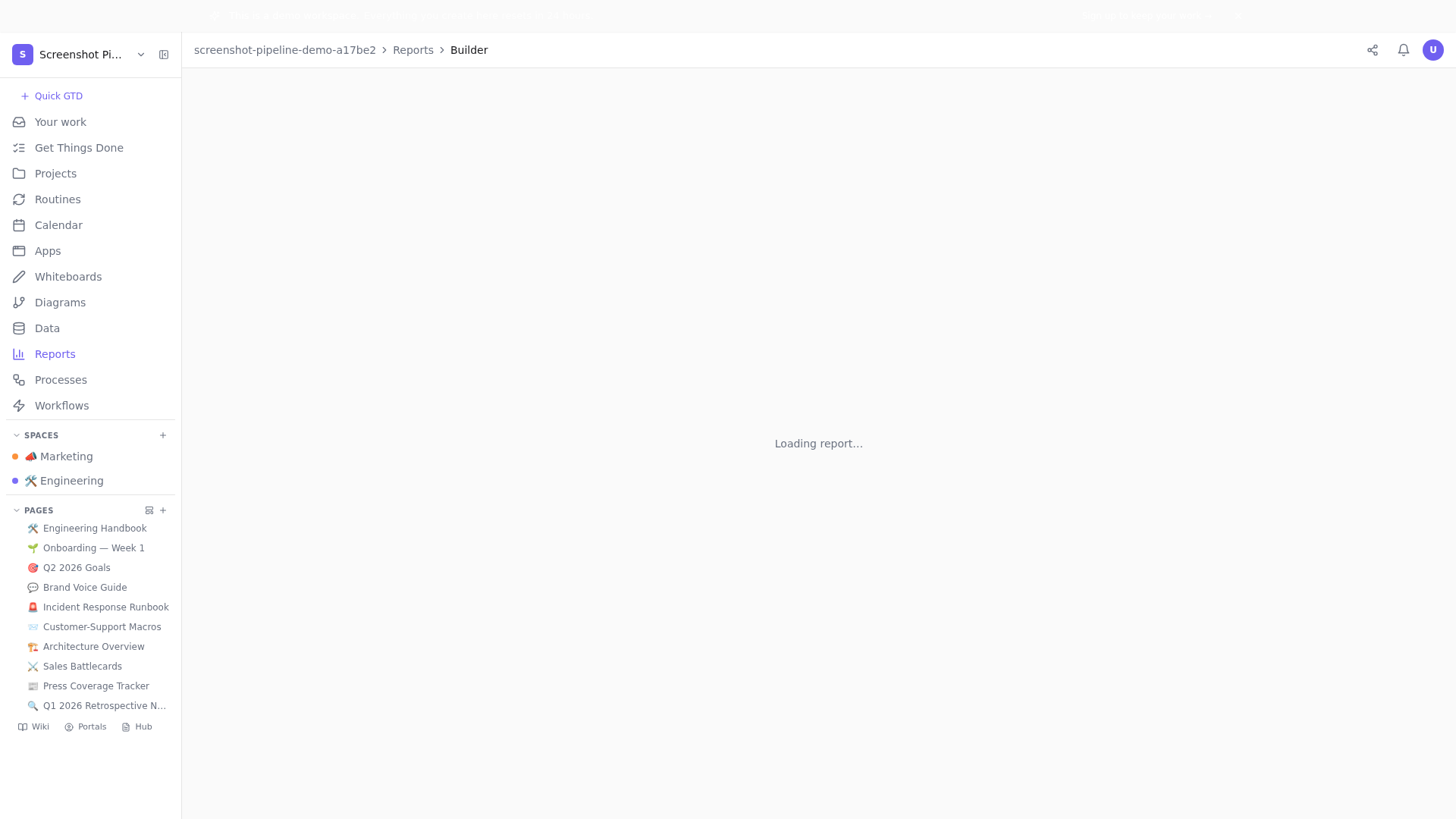The image size is (1456, 819).
Task: Add a new space with the plus icon
Action: click(x=163, y=435)
